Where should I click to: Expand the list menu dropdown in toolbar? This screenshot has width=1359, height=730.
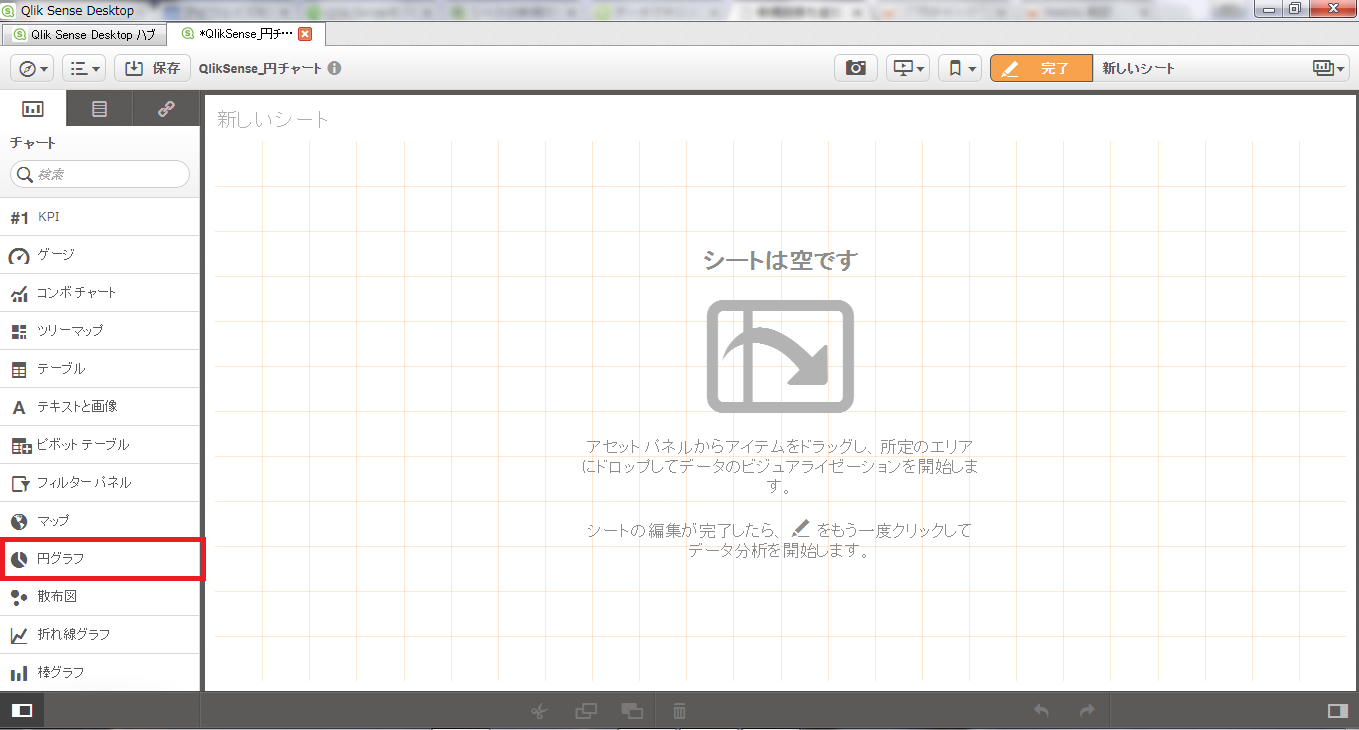pyautogui.click(x=84, y=68)
